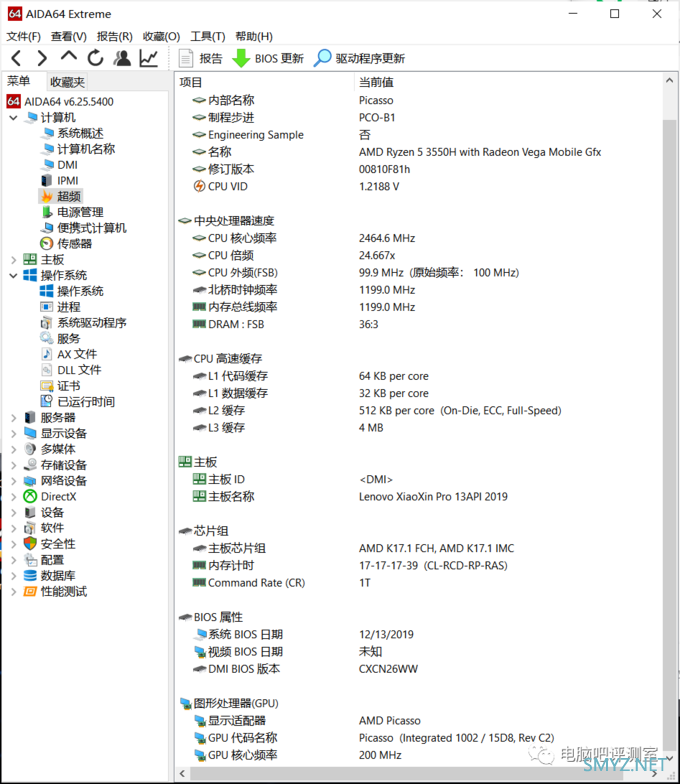Viewport: 680px width, 784px height.
Task: Open the 文件(F) menu
Action: [23, 36]
